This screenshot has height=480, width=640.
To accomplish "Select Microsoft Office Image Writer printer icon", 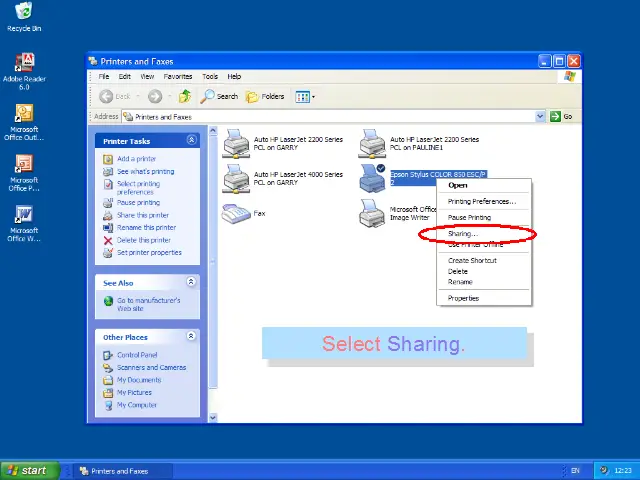I will click(372, 213).
